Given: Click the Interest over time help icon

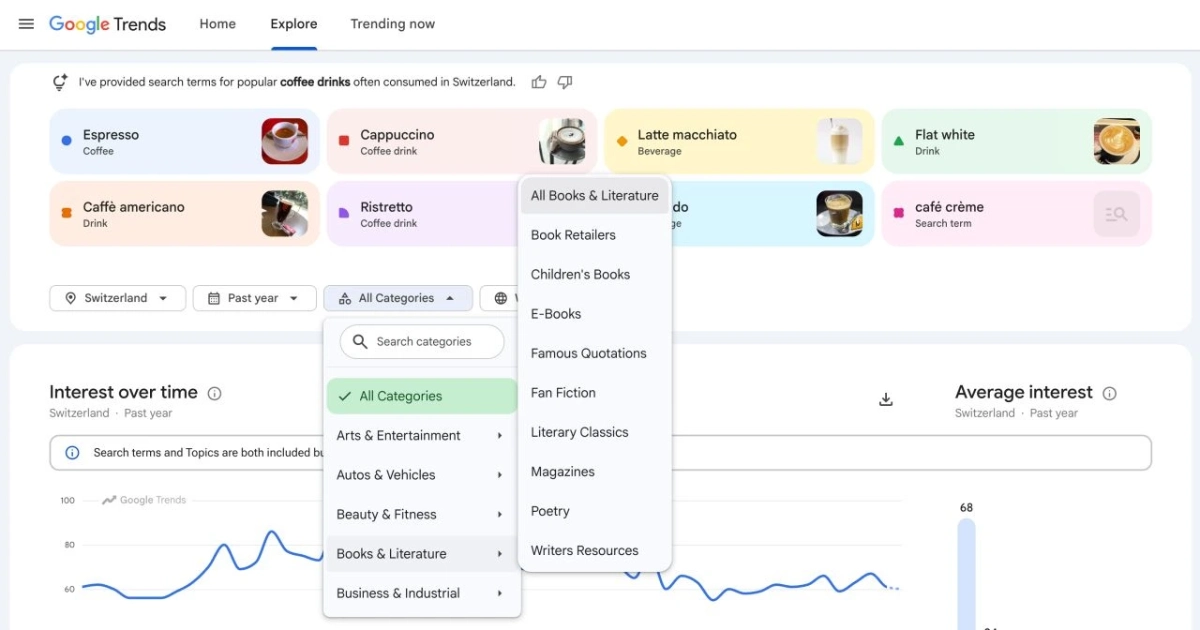Looking at the screenshot, I should click(214, 393).
